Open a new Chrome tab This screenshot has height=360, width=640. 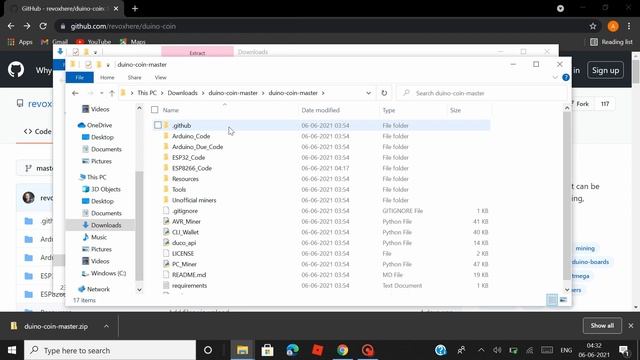135,8
